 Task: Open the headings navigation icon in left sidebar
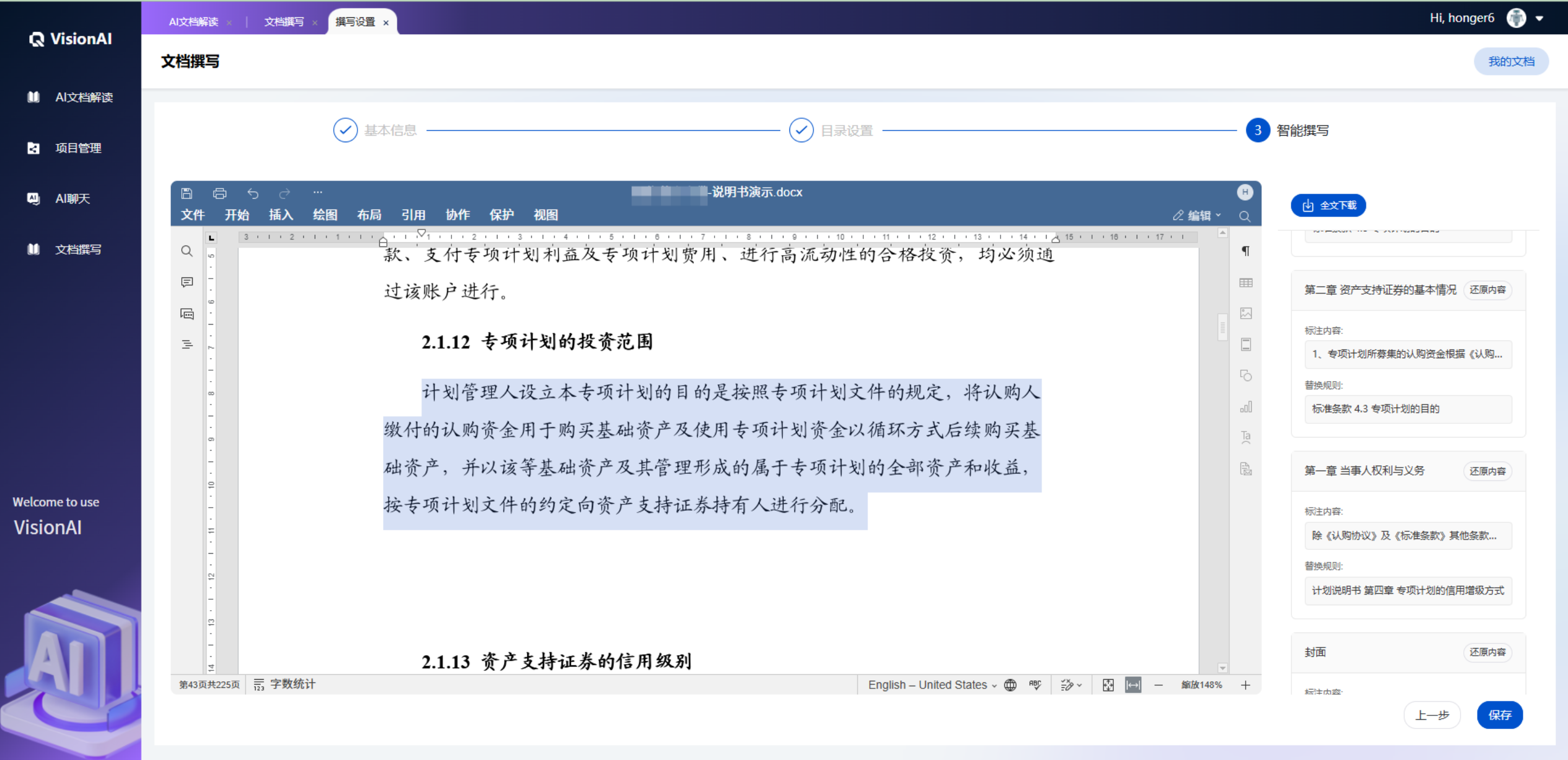click(187, 345)
